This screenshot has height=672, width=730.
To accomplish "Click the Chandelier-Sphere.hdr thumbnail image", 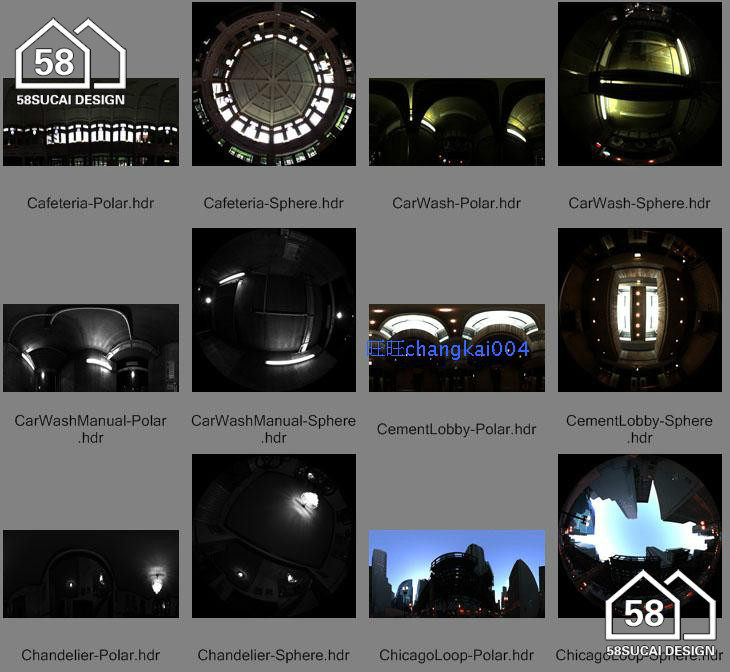I will point(274,536).
